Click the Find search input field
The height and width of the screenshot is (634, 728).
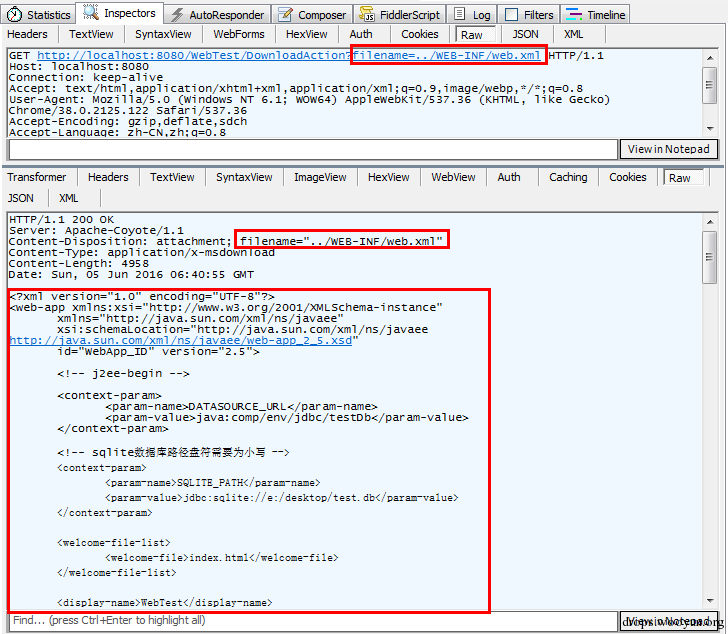313,621
